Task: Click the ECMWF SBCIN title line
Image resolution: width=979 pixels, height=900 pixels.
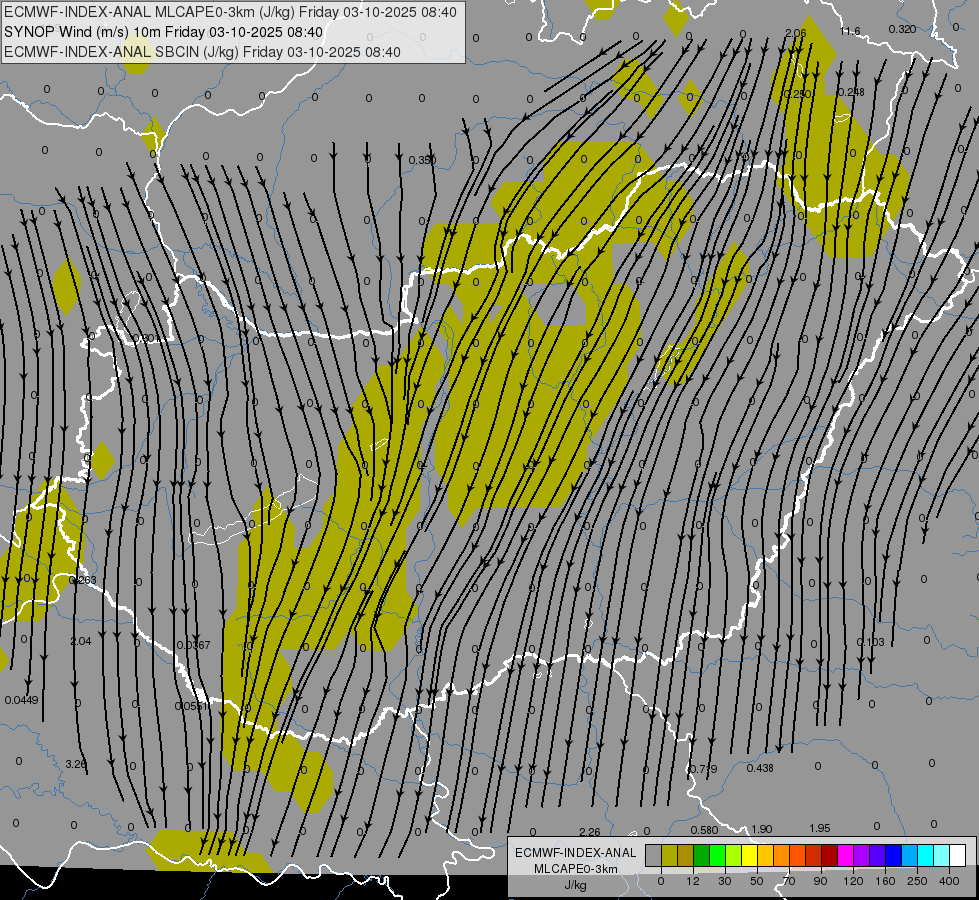Action: pyautogui.click(x=203, y=52)
